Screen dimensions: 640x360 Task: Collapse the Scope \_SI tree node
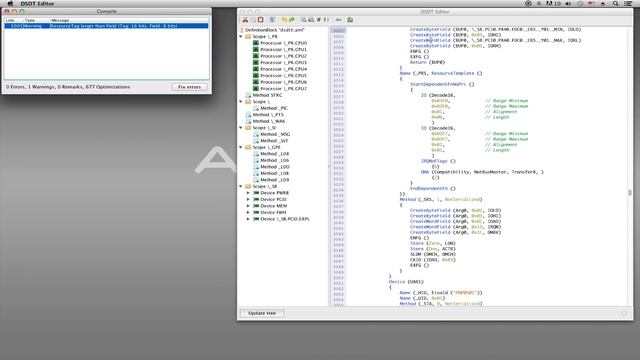click(241, 128)
